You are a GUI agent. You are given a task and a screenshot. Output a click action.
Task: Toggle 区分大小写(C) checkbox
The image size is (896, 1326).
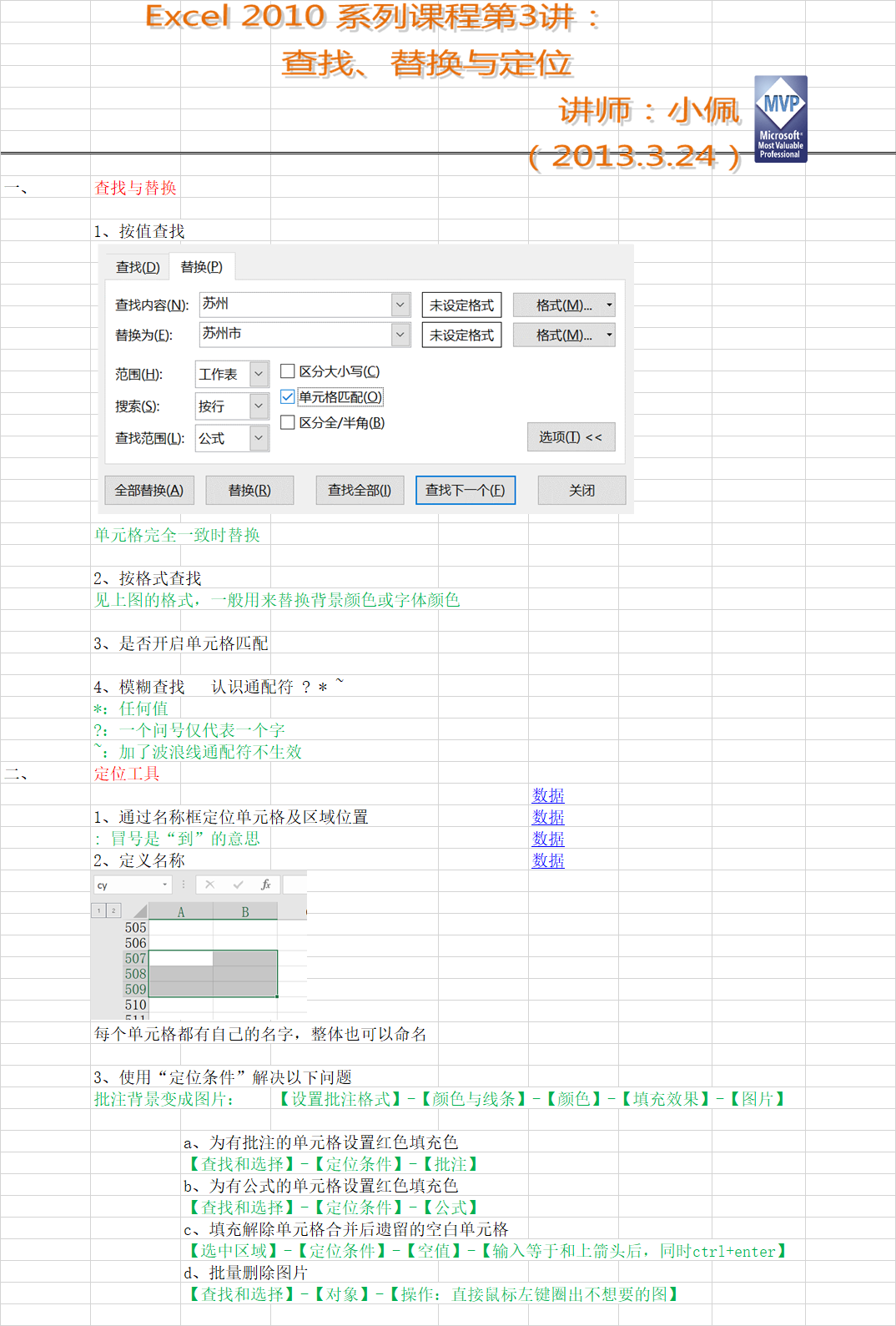(288, 371)
